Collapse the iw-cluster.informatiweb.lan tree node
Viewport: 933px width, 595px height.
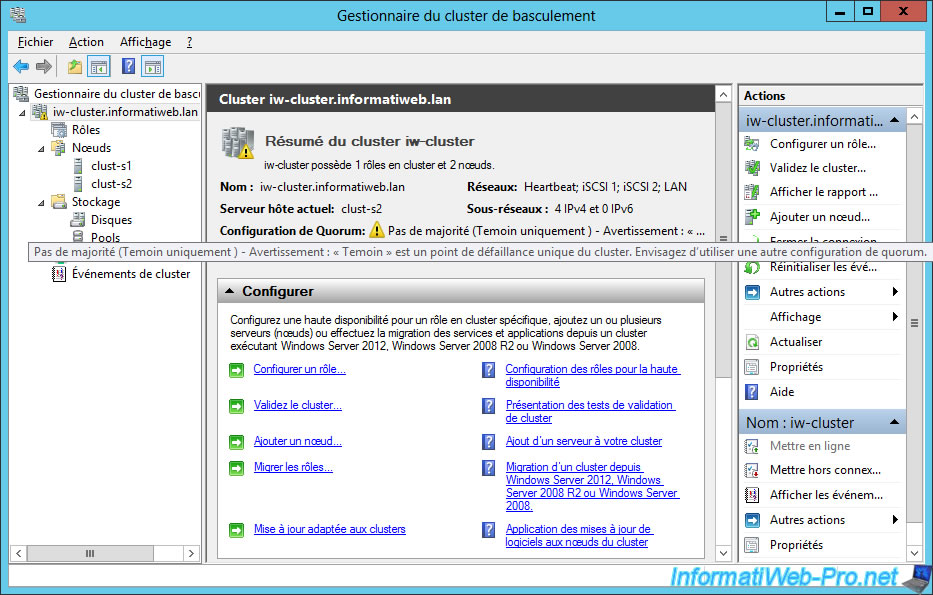[23, 112]
